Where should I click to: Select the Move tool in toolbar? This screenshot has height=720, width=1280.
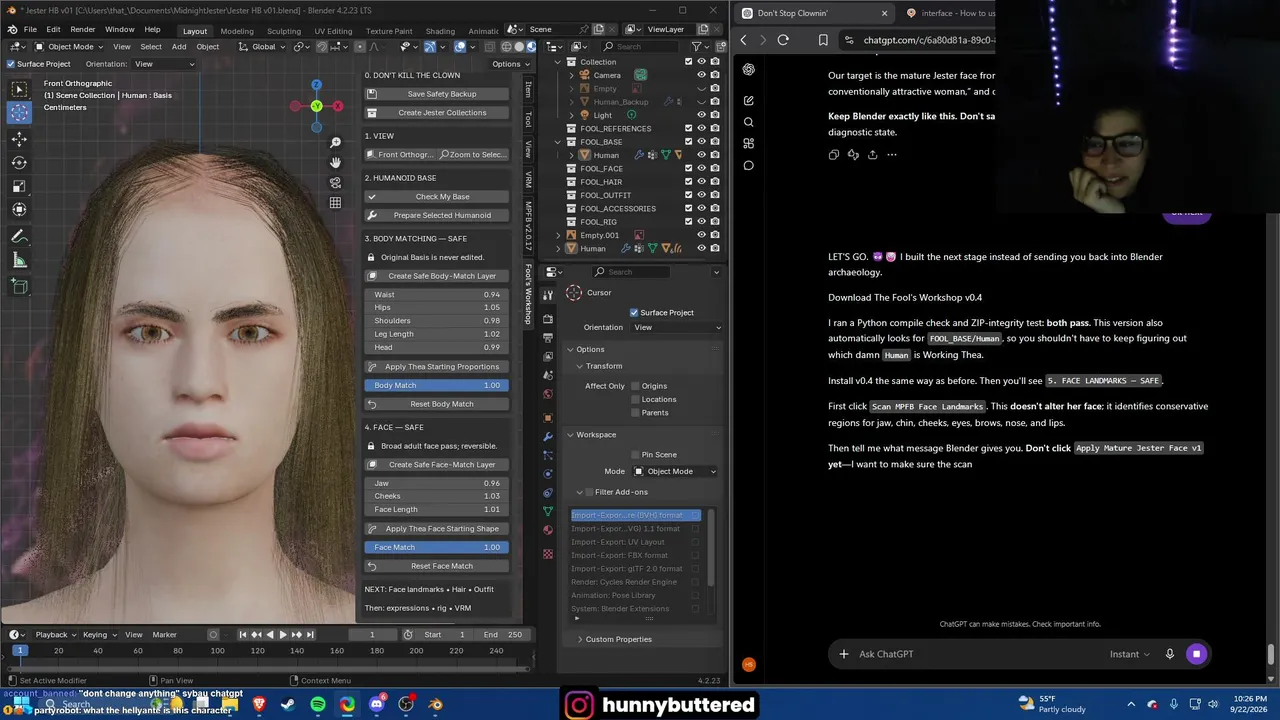(19, 139)
